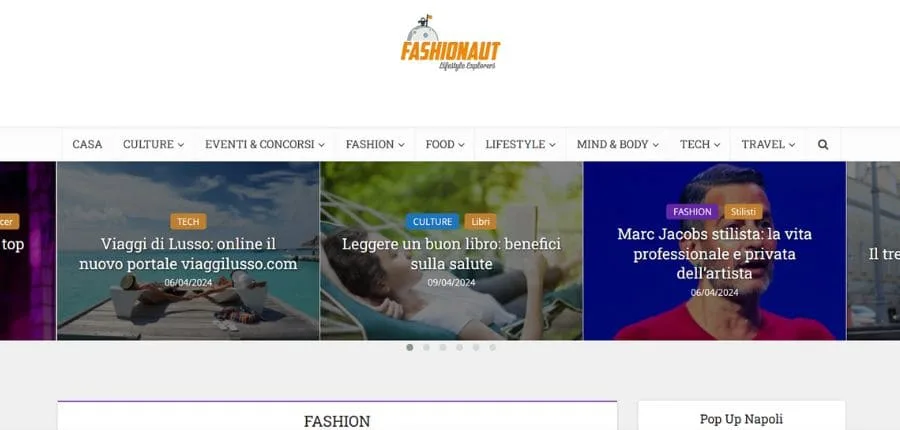Open the FASHION navigation dropdown
The image size is (900, 430).
point(375,145)
